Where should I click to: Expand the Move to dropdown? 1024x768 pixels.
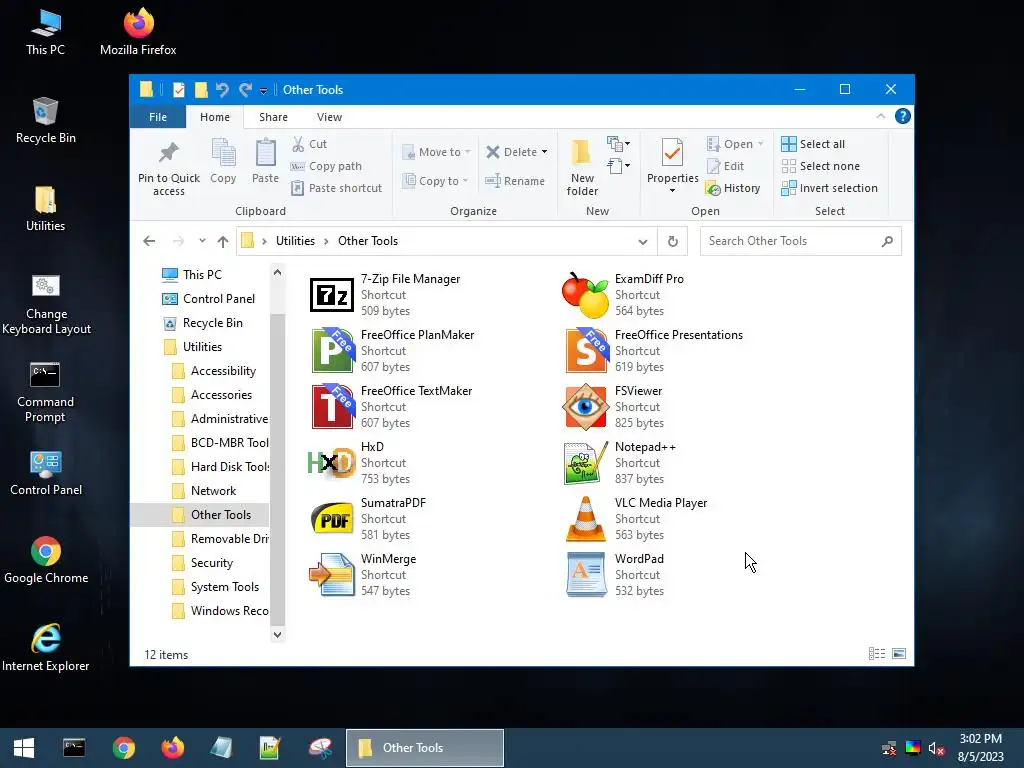(x=468, y=152)
